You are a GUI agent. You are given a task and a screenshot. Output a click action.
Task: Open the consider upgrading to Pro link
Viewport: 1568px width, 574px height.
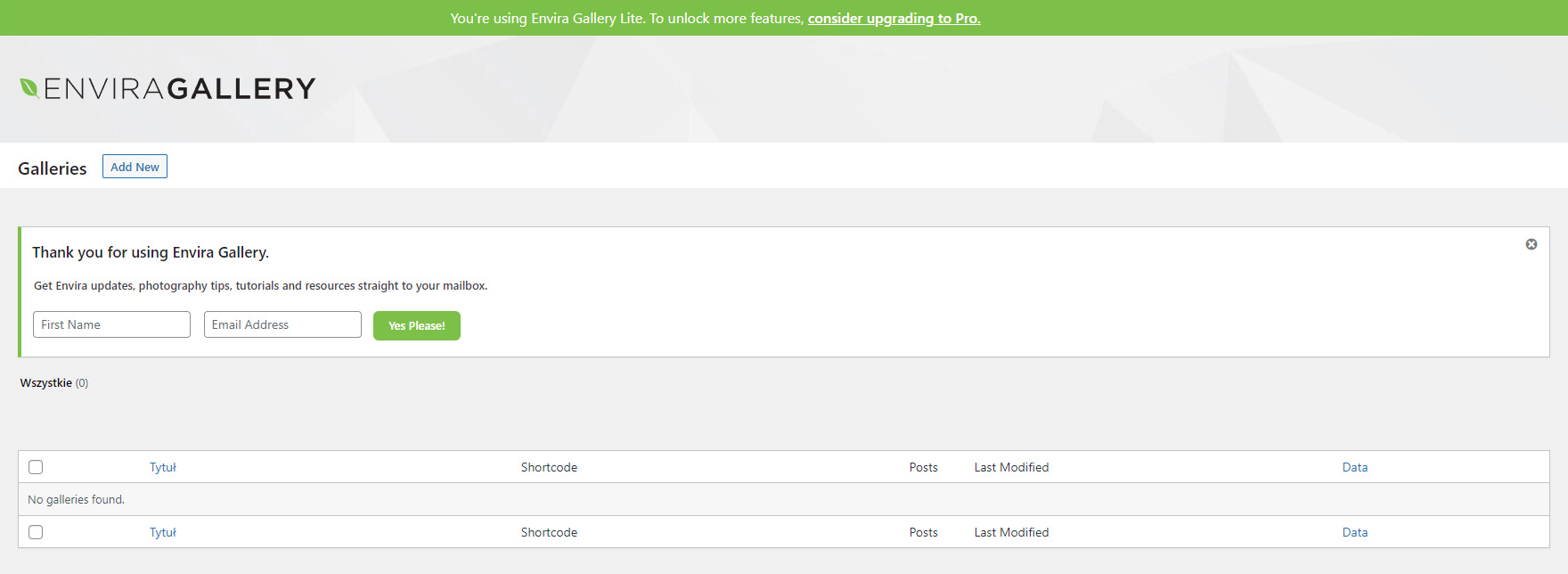point(894,18)
